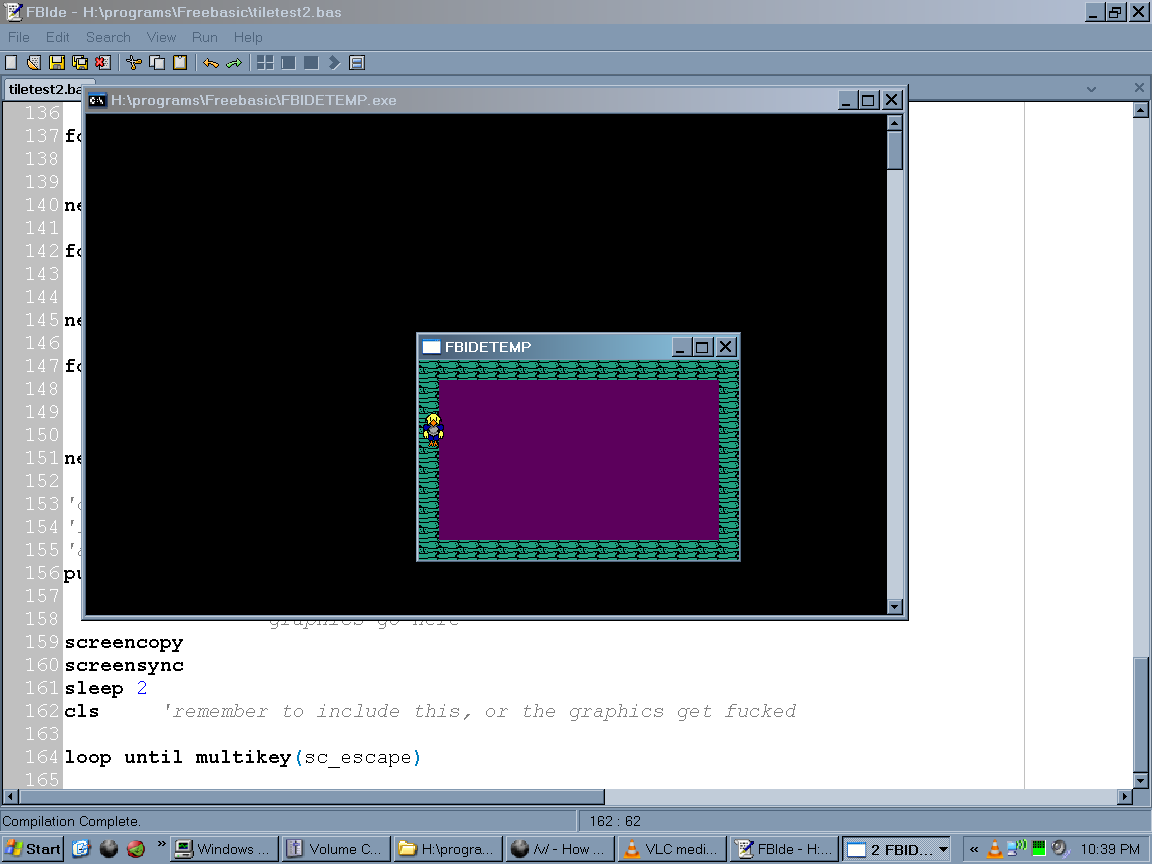Click 'Compilation Complete.' status bar text
The height and width of the screenshot is (864, 1152).
(x=71, y=821)
